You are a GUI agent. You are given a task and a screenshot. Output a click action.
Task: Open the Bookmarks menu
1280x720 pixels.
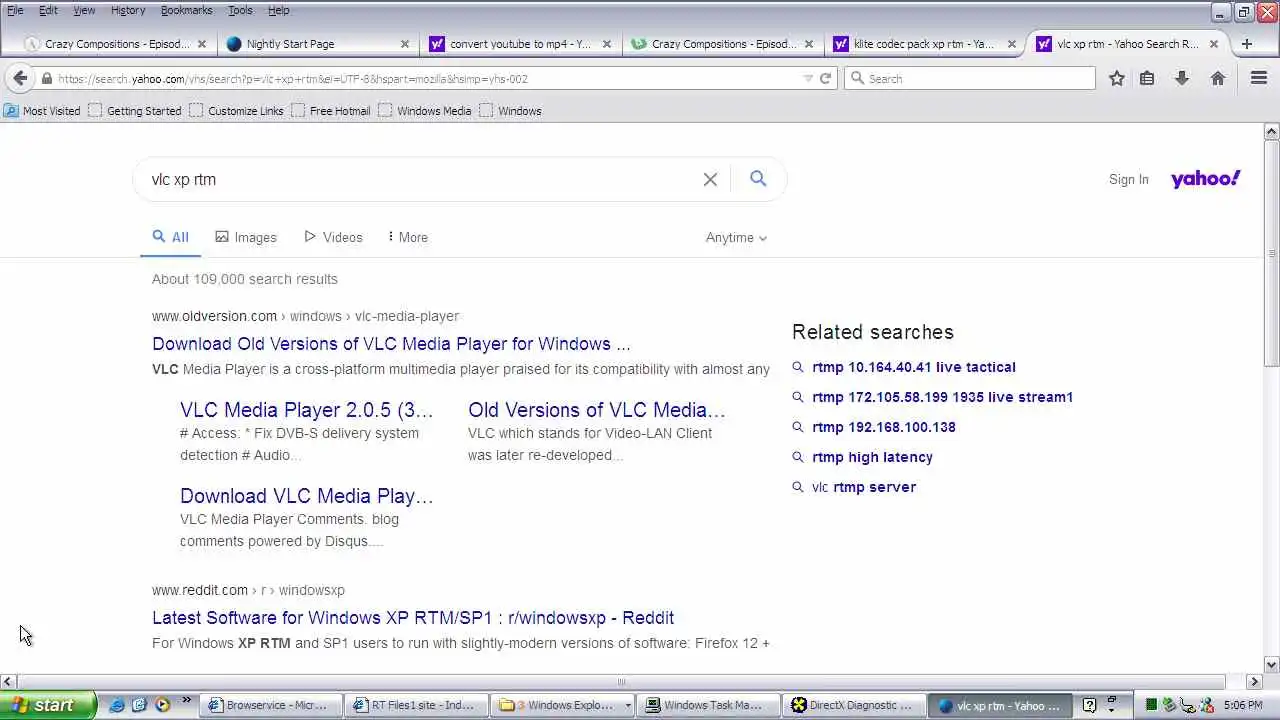click(186, 10)
